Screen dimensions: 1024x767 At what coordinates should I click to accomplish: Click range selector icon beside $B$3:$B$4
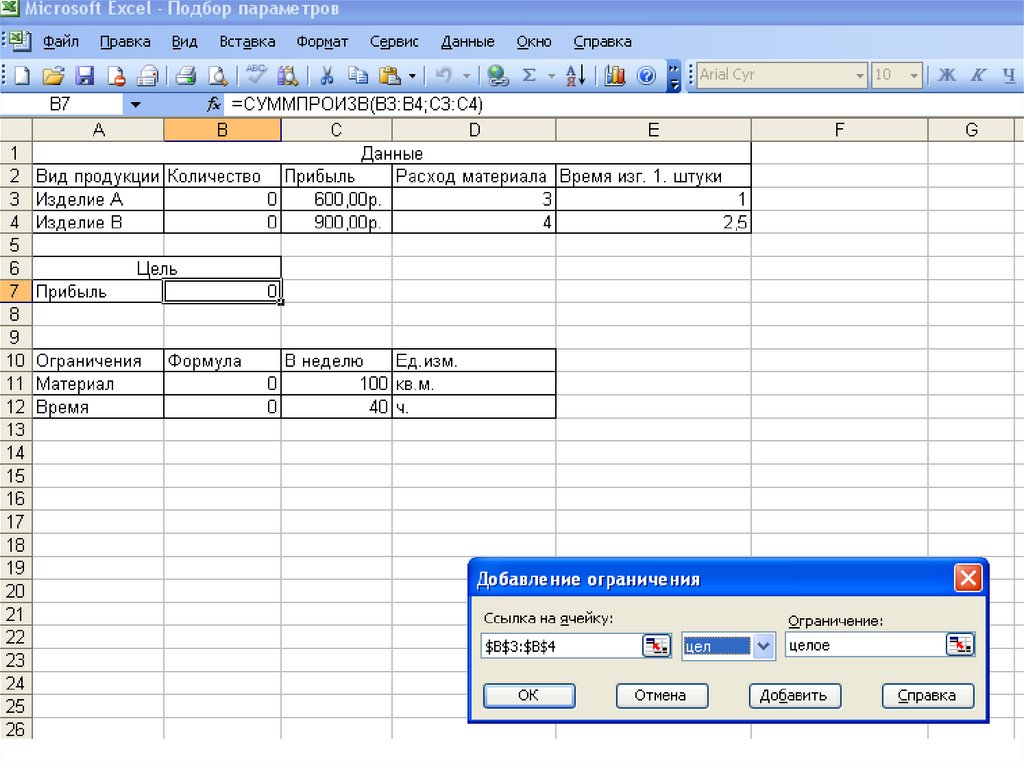[x=656, y=646]
